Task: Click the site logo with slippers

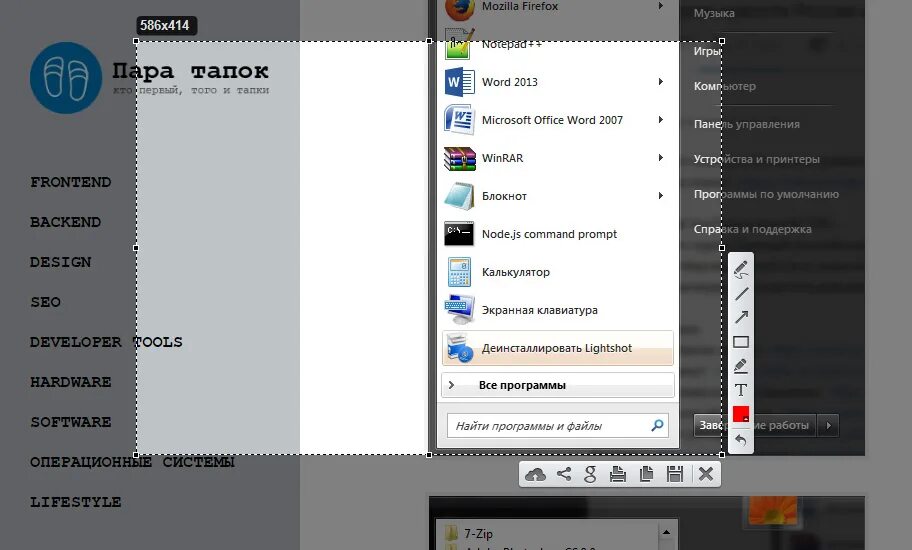Action: point(66,77)
